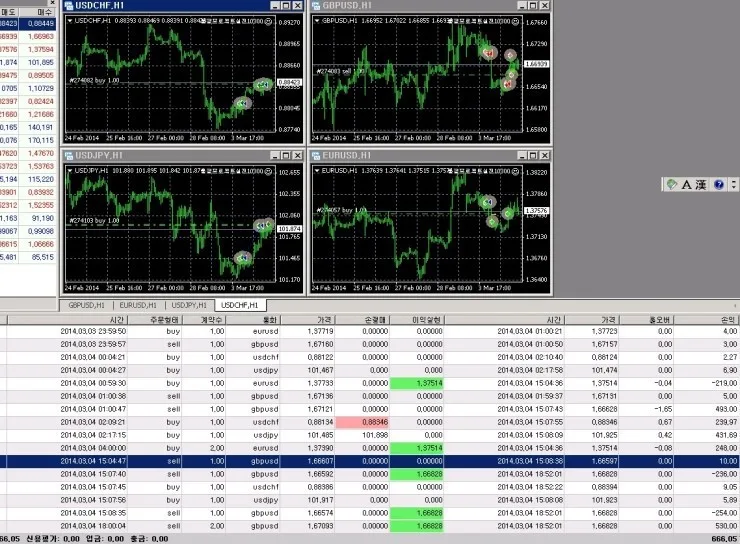Select the gbpusd sell row opened 2014.03.04 18:00:04
The height and width of the screenshot is (544, 740).
(x=370, y=526)
